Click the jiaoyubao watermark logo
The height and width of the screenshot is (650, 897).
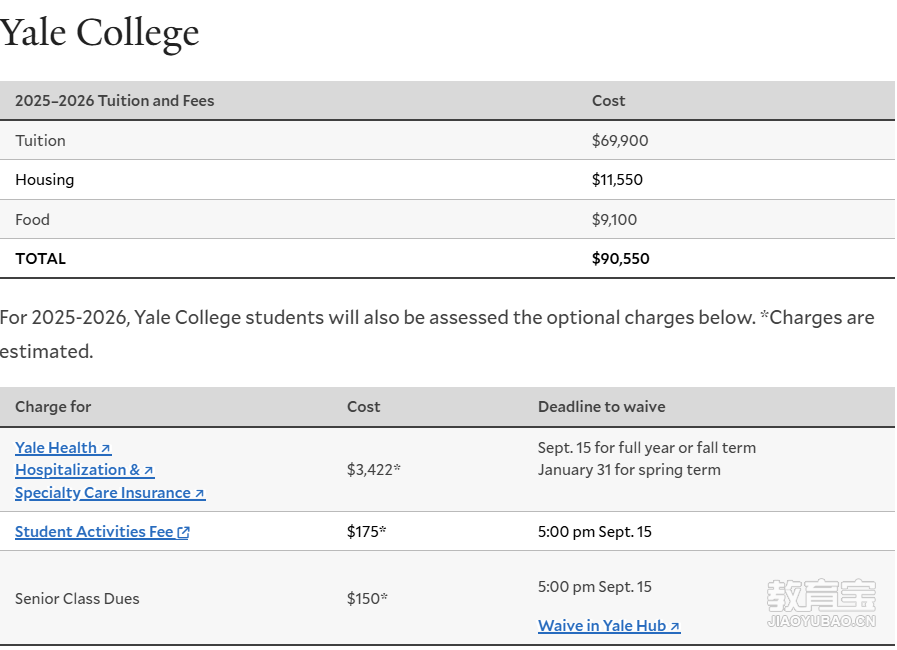click(x=821, y=603)
